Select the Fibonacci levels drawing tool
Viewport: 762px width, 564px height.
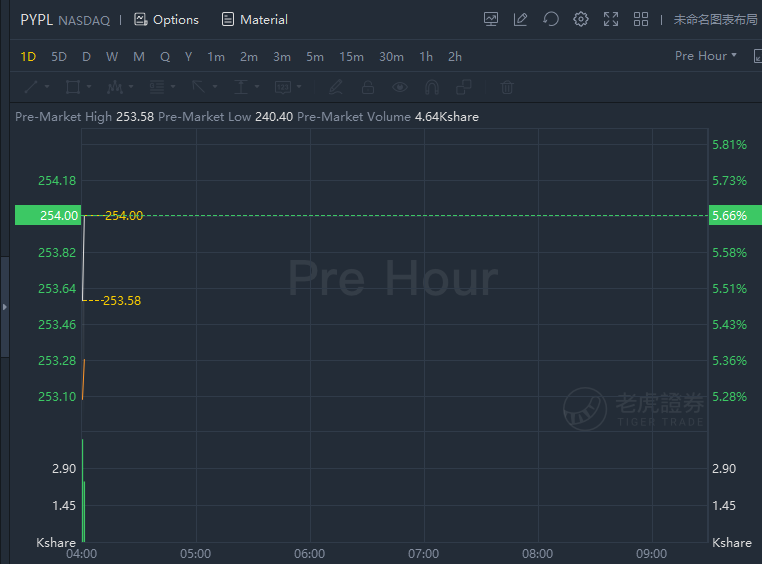coord(156,87)
